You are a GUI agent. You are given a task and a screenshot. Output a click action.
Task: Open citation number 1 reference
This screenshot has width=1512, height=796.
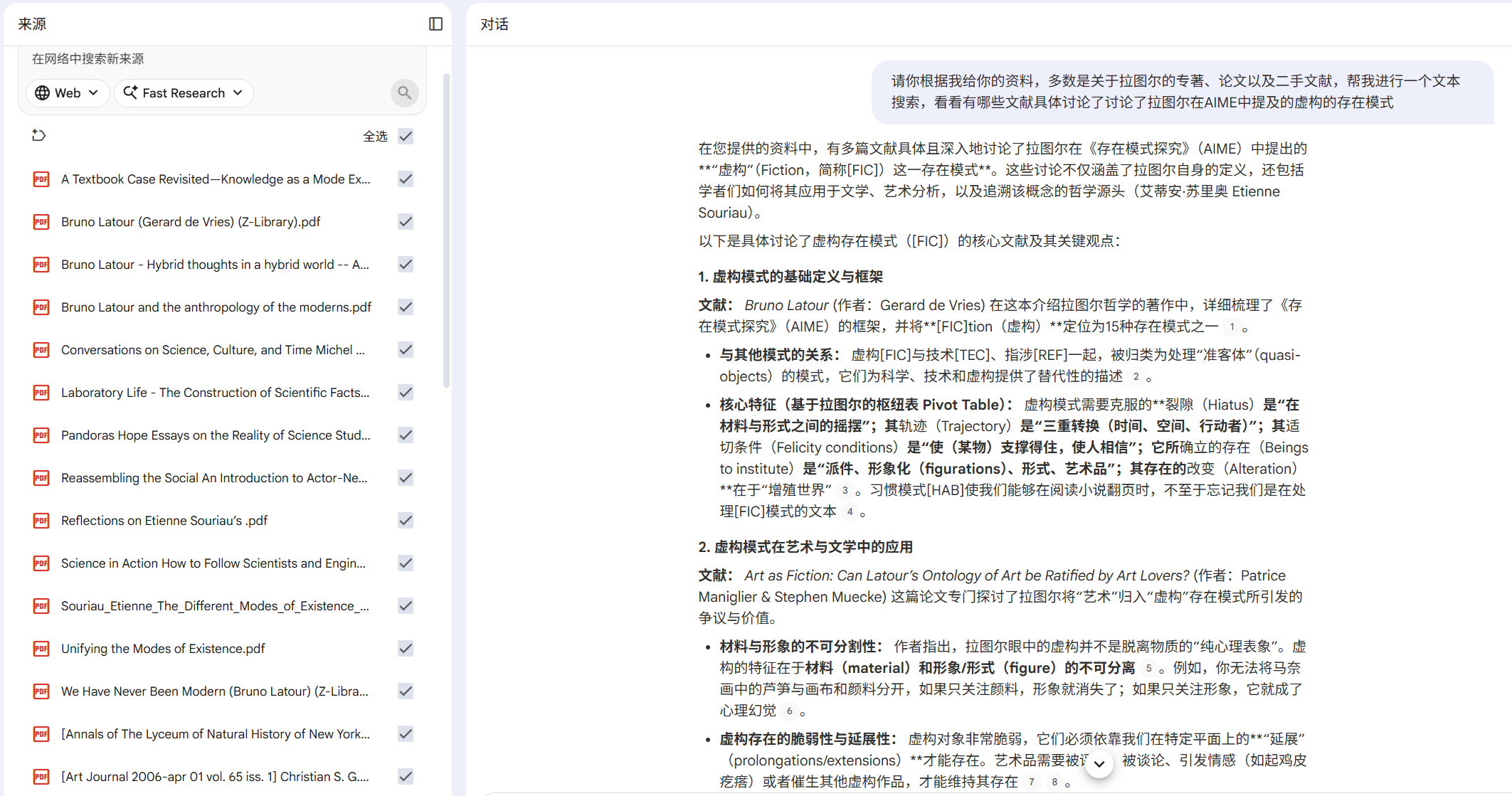[x=1232, y=327]
